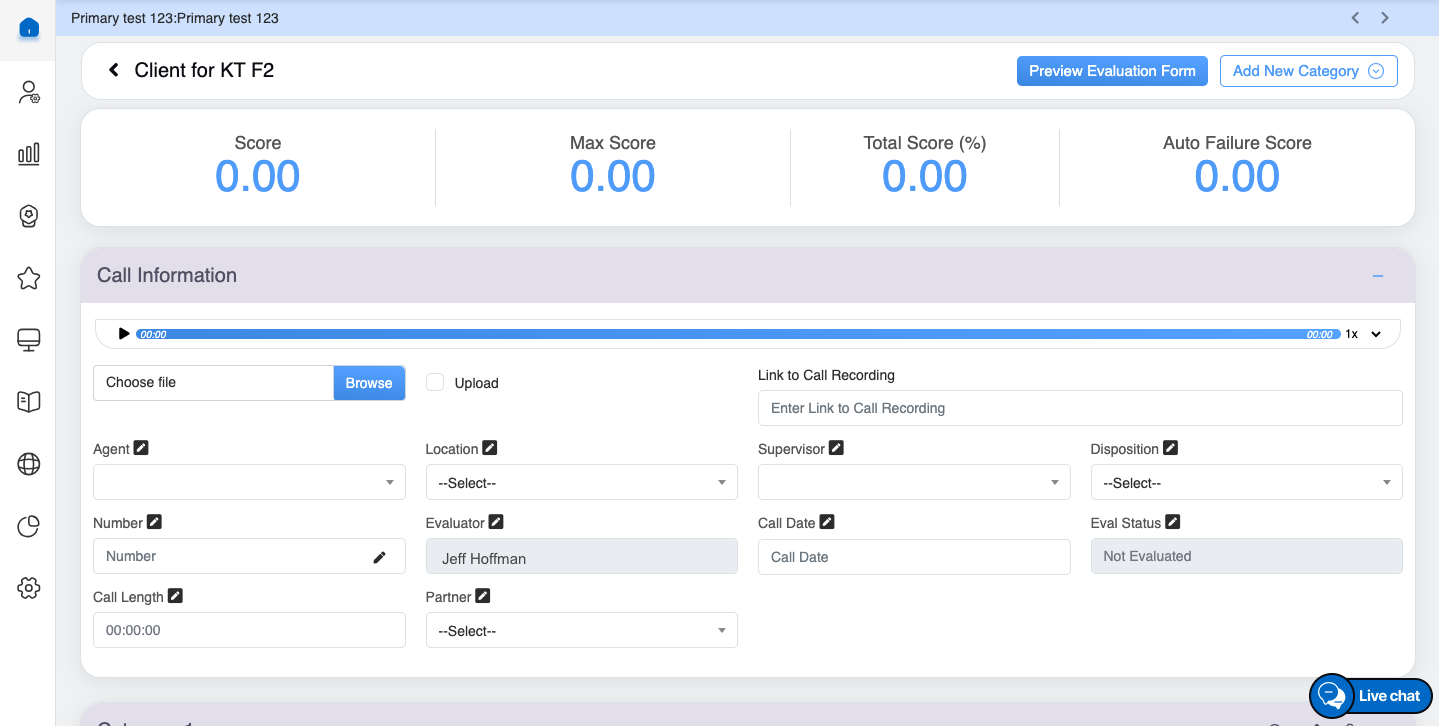Click the Link to Call Recording field
Screen dimensions: 1439x726
pyautogui.click(x=1080, y=408)
